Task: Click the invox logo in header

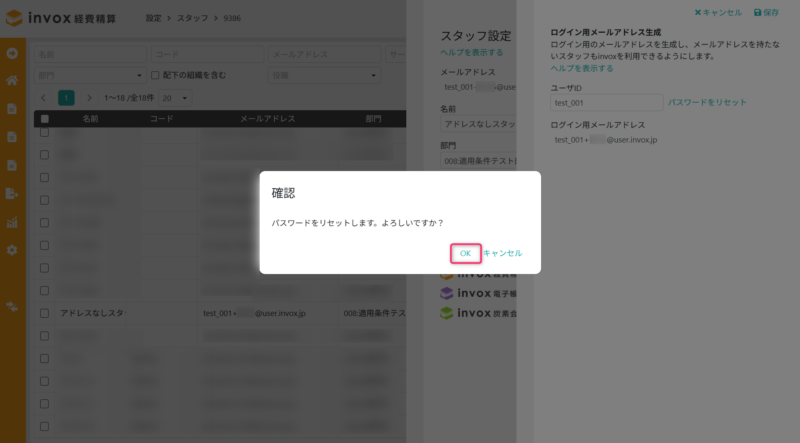Action: click(x=61, y=18)
